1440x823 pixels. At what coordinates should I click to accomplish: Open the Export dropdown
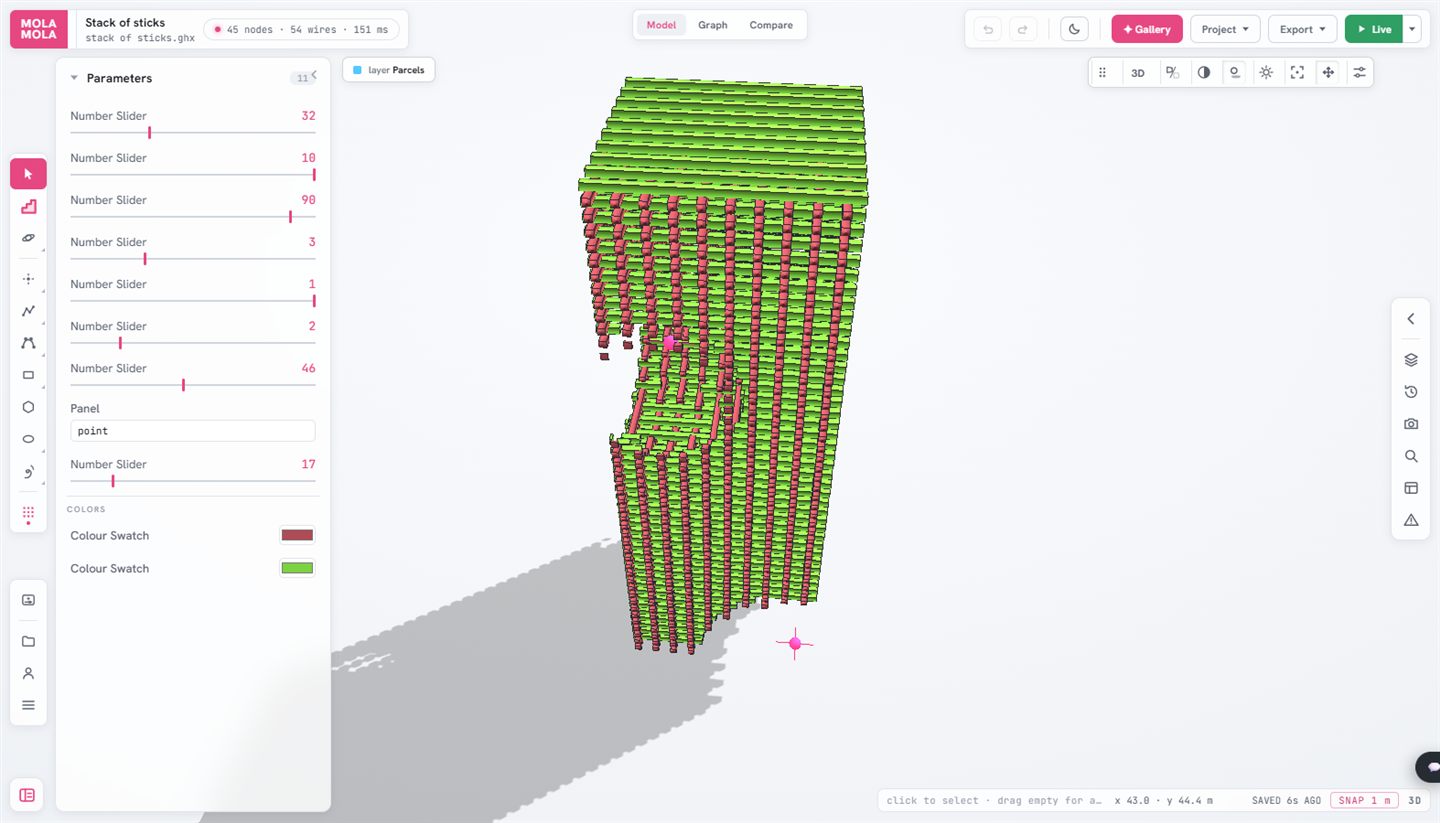pos(1303,29)
